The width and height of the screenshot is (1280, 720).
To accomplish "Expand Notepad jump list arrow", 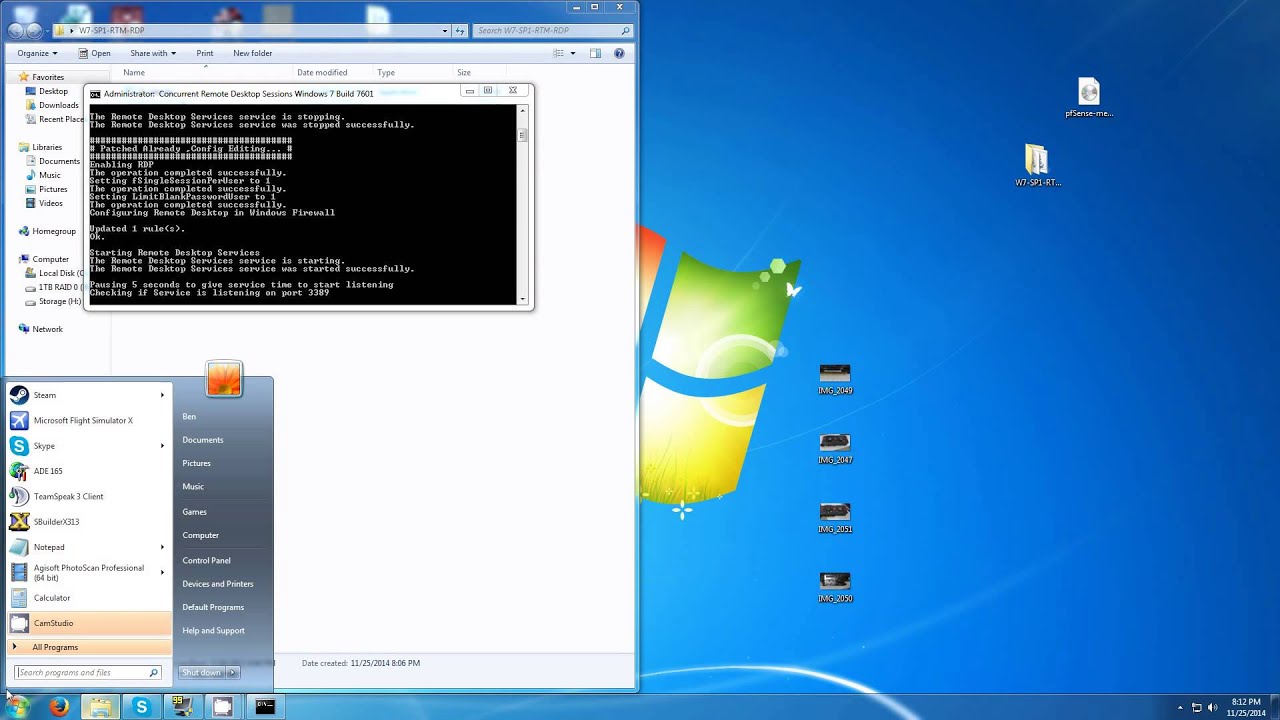I will point(162,547).
